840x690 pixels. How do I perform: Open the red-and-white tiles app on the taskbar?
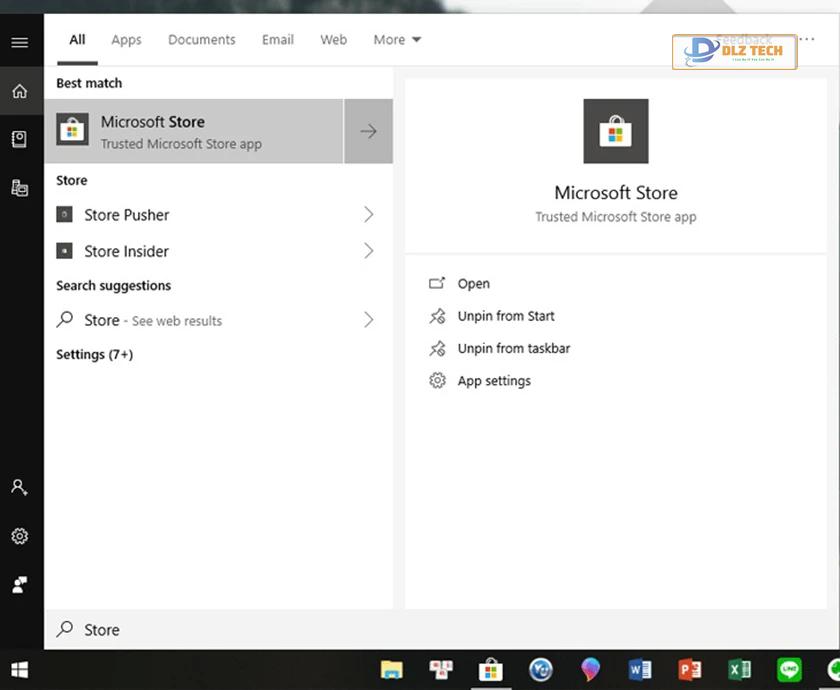pos(441,670)
